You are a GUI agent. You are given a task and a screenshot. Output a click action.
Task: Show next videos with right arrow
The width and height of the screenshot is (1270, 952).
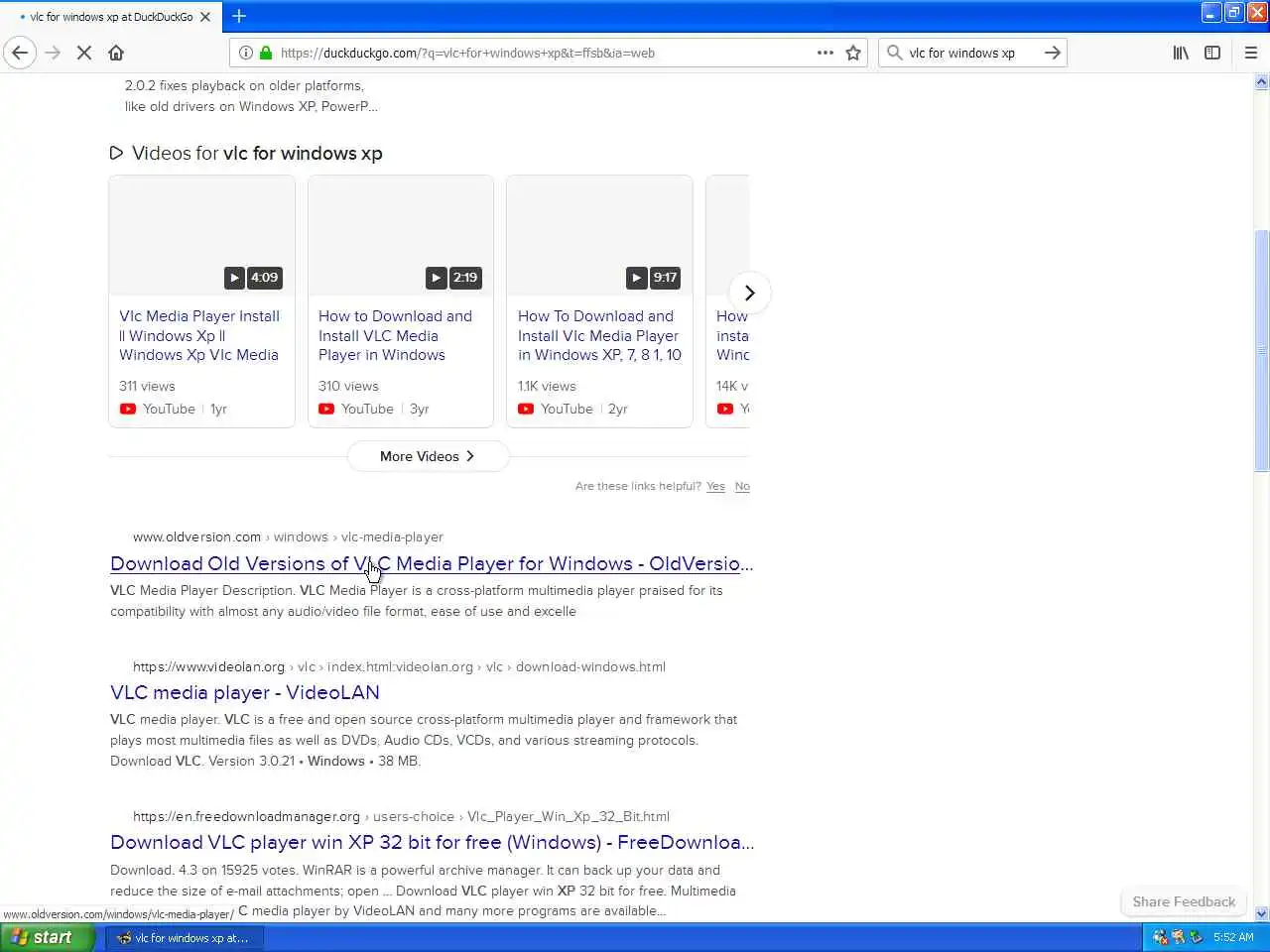click(749, 293)
